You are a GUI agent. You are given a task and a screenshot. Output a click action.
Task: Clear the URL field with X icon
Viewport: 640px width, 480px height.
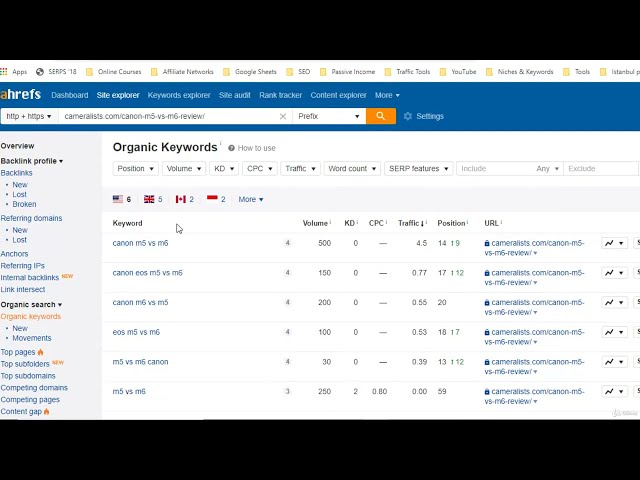point(282,116)
